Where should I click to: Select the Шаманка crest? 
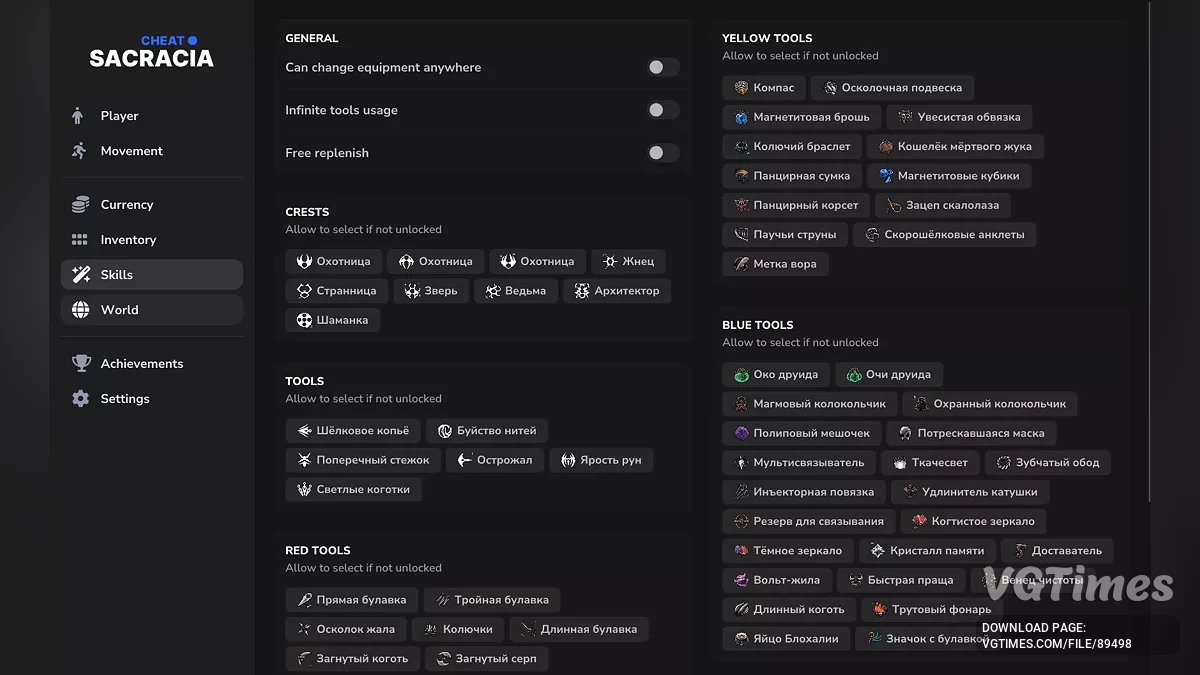[x=332, y=320]
